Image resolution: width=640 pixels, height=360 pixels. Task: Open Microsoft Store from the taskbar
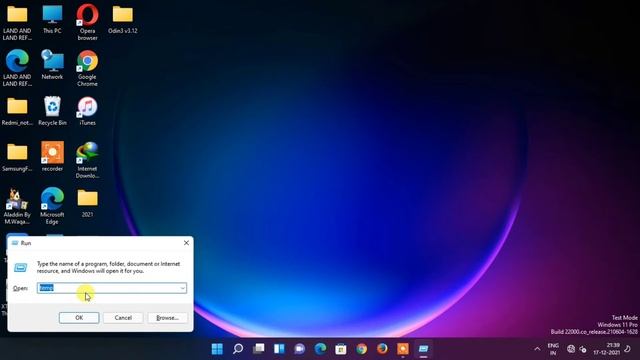pos(341,349)
